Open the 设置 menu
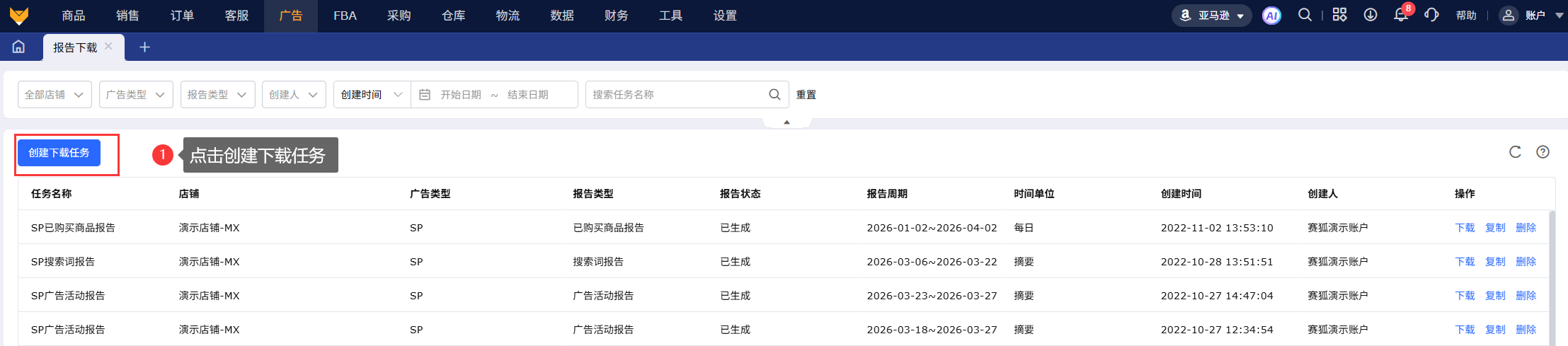 pos(725,16)
